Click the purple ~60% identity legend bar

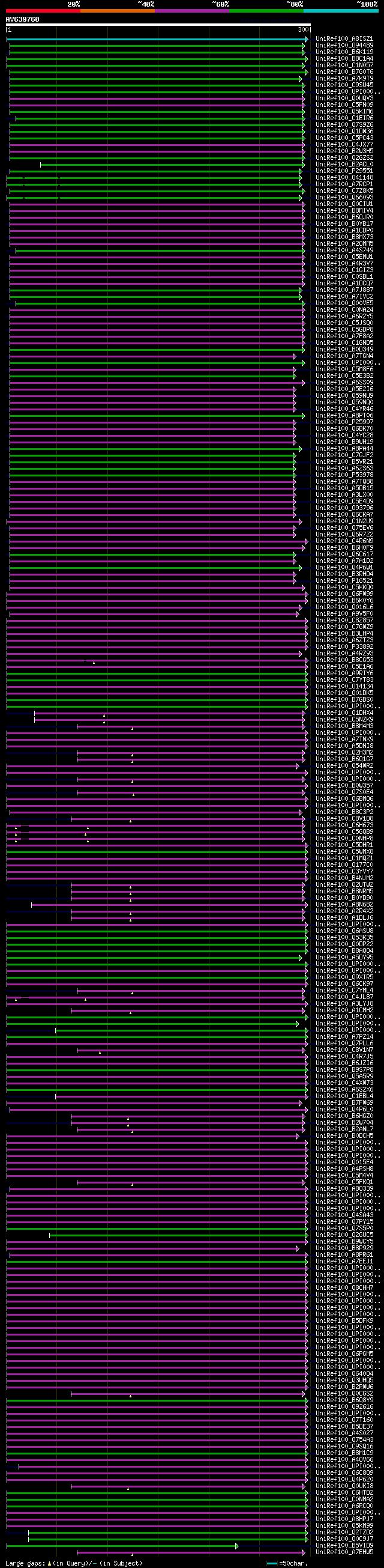pos(192,11)
